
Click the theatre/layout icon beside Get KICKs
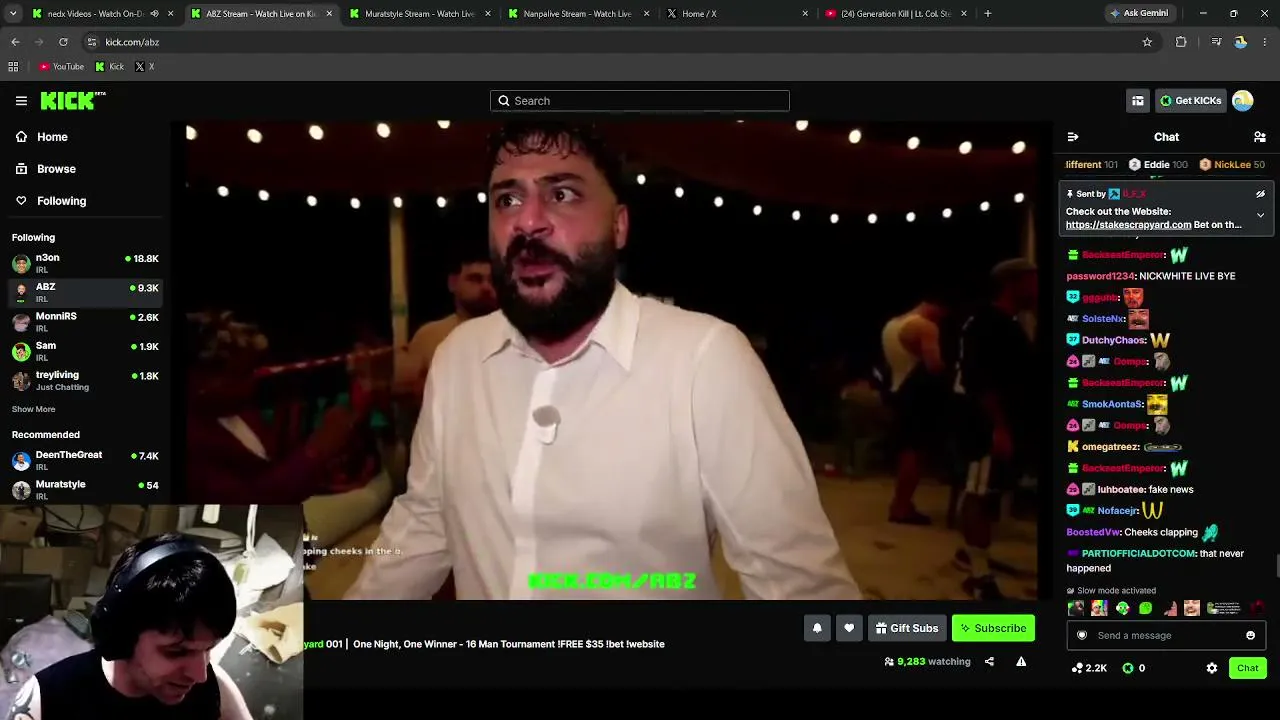(x=1138, y=101)
